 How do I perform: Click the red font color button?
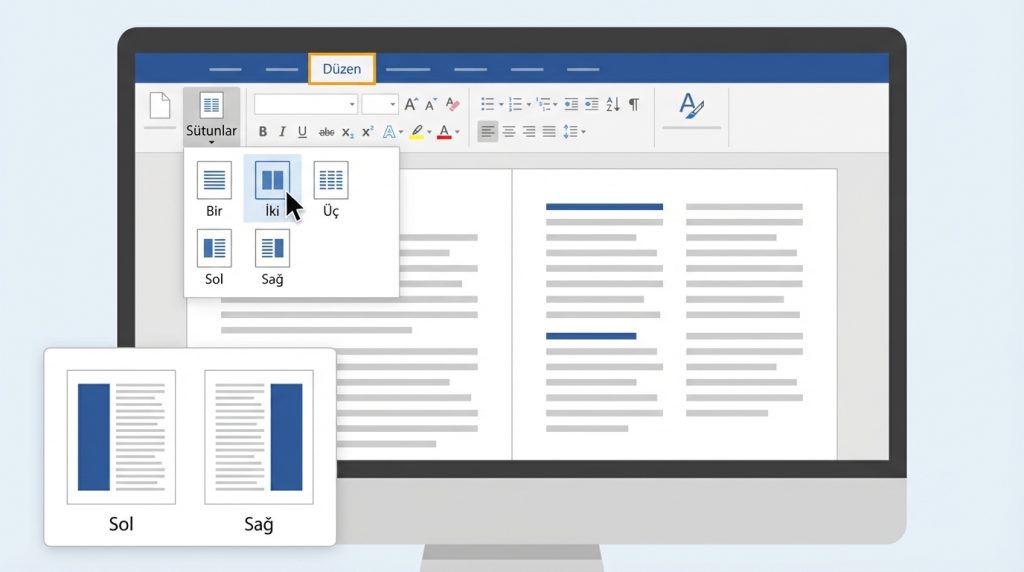click(x=445, y=132)
